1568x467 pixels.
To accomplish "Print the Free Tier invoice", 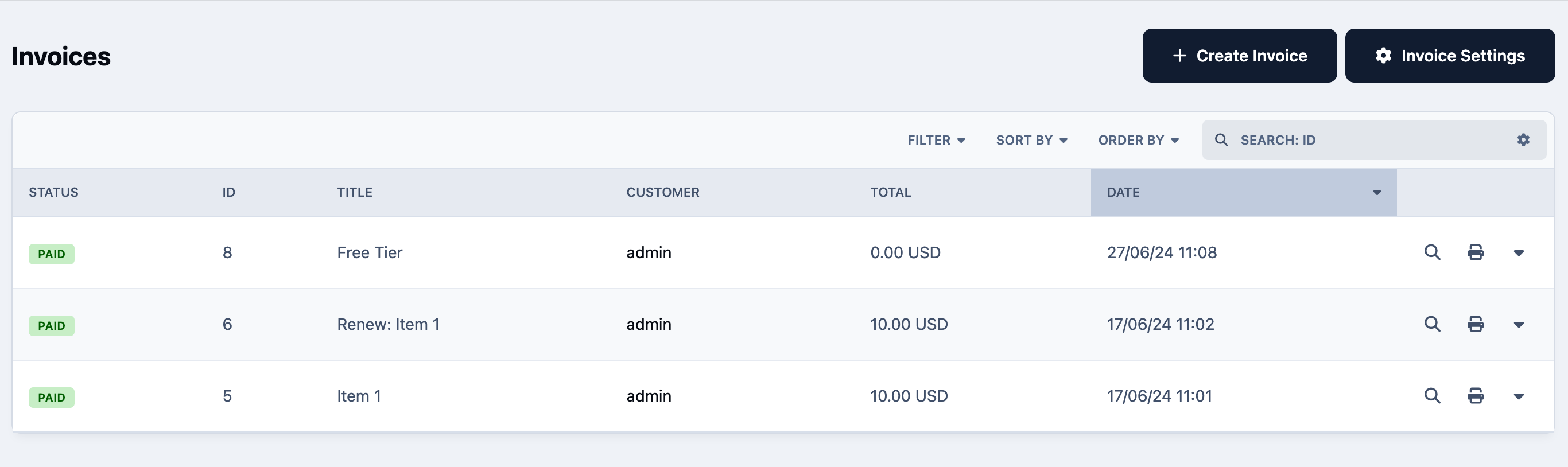I will [1476, 252].
